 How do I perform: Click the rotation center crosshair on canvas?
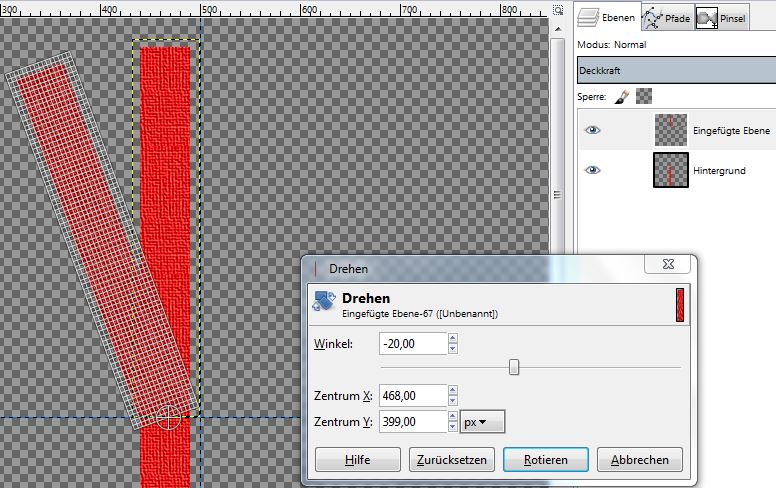169,417
